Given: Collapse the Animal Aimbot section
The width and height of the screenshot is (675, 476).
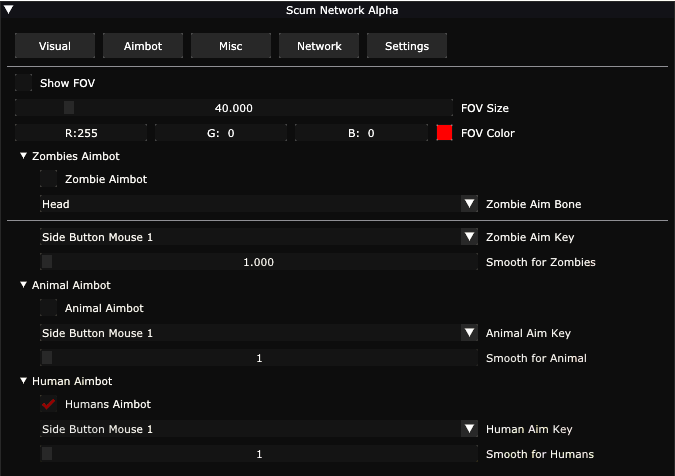Looking at the screenshot, I should [x=24, y=285].
